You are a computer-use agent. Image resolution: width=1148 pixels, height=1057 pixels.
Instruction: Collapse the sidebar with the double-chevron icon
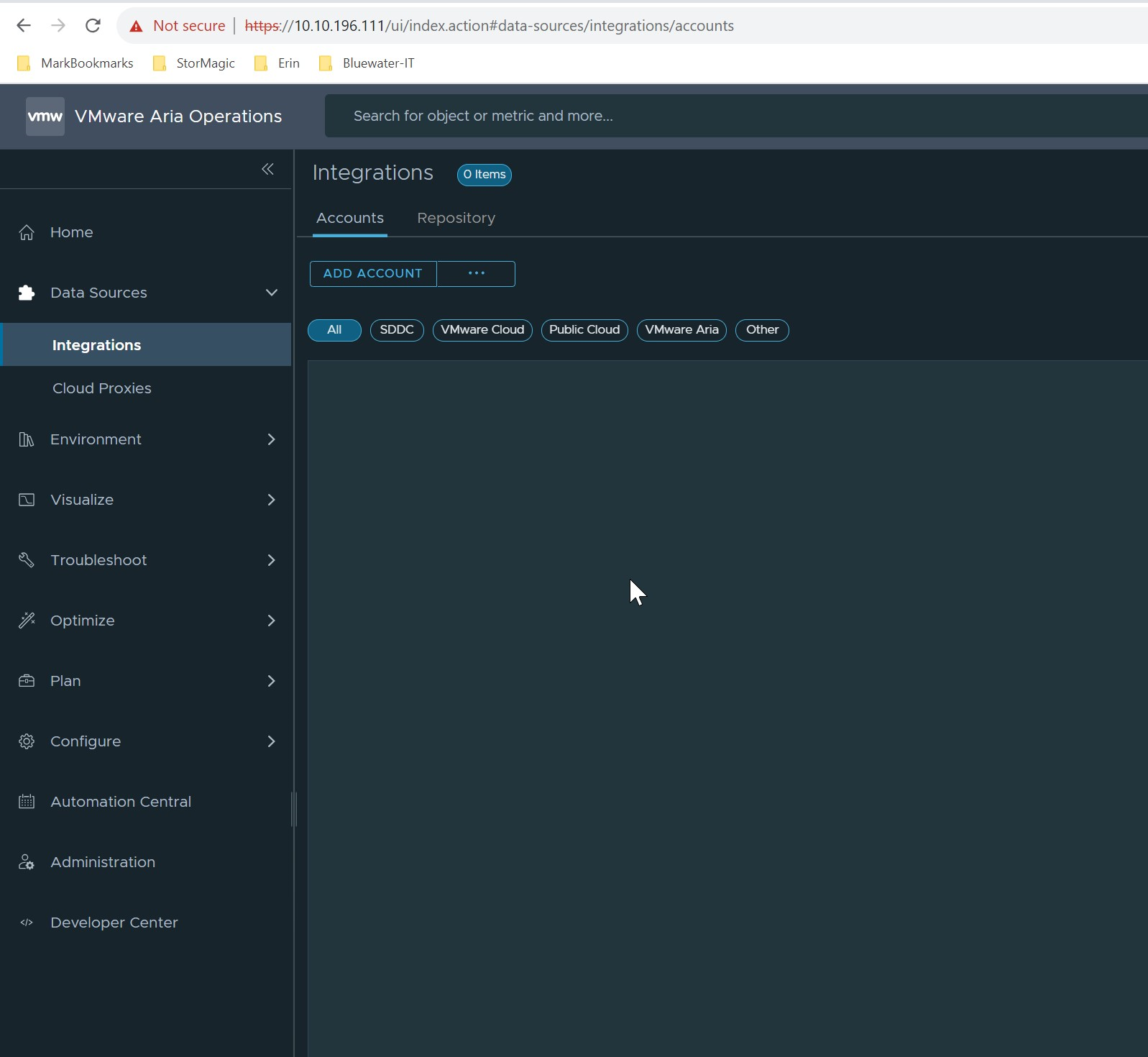point(267,169)
